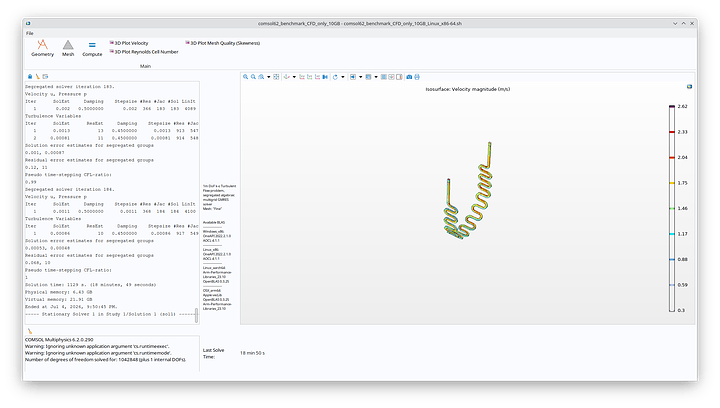
Task: Clear messages with lower broom icon
Action: pyautogui.click(x=30, y=331)
